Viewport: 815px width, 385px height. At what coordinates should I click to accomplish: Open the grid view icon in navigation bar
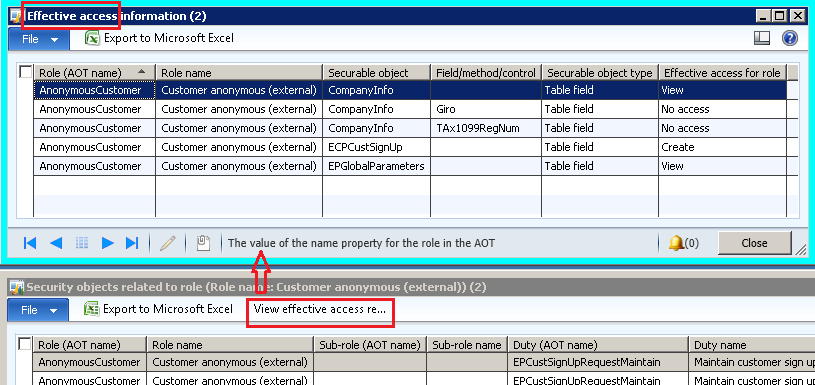(x=82, y=243)
